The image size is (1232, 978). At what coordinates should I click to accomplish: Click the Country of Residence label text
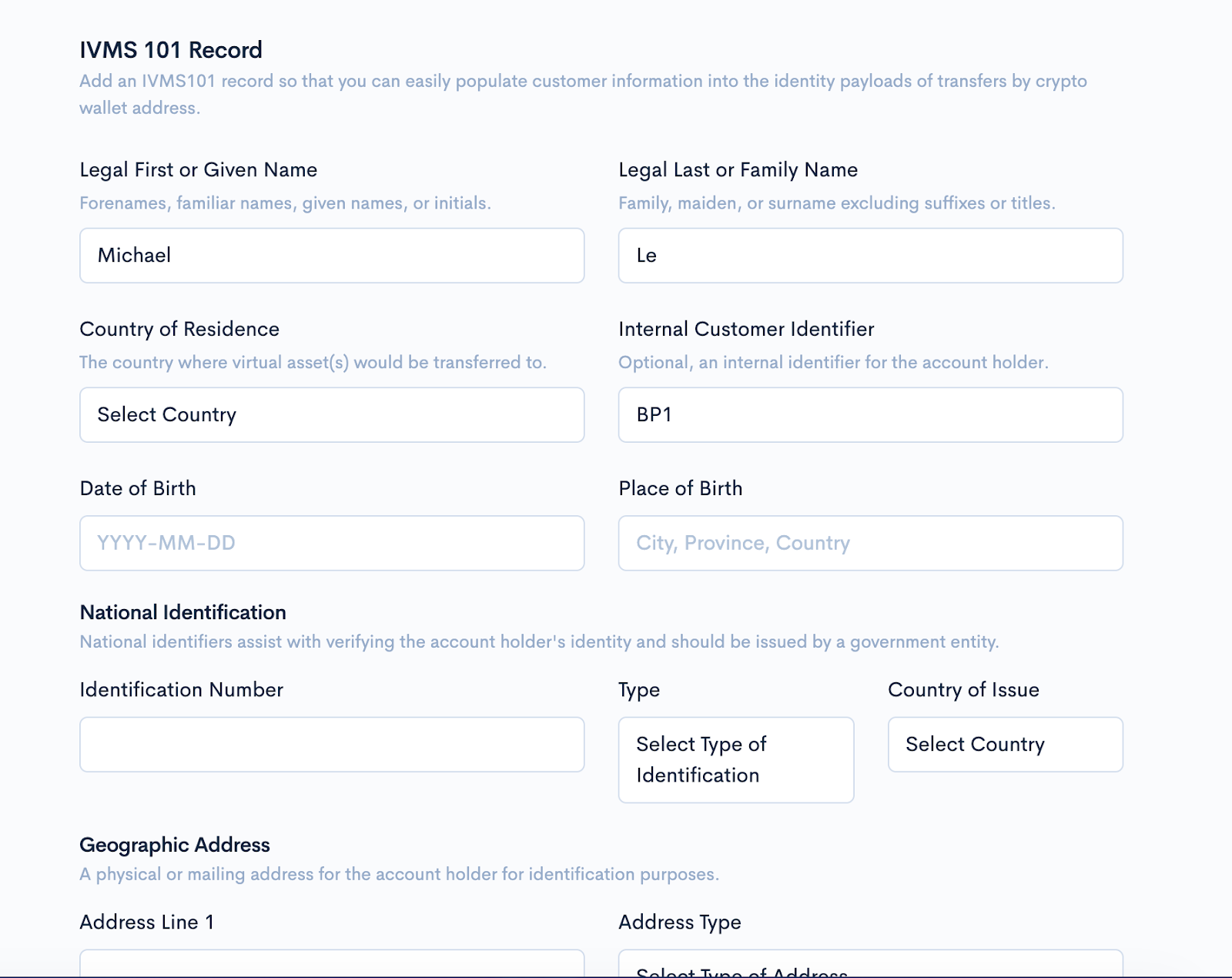pos(179,330)
